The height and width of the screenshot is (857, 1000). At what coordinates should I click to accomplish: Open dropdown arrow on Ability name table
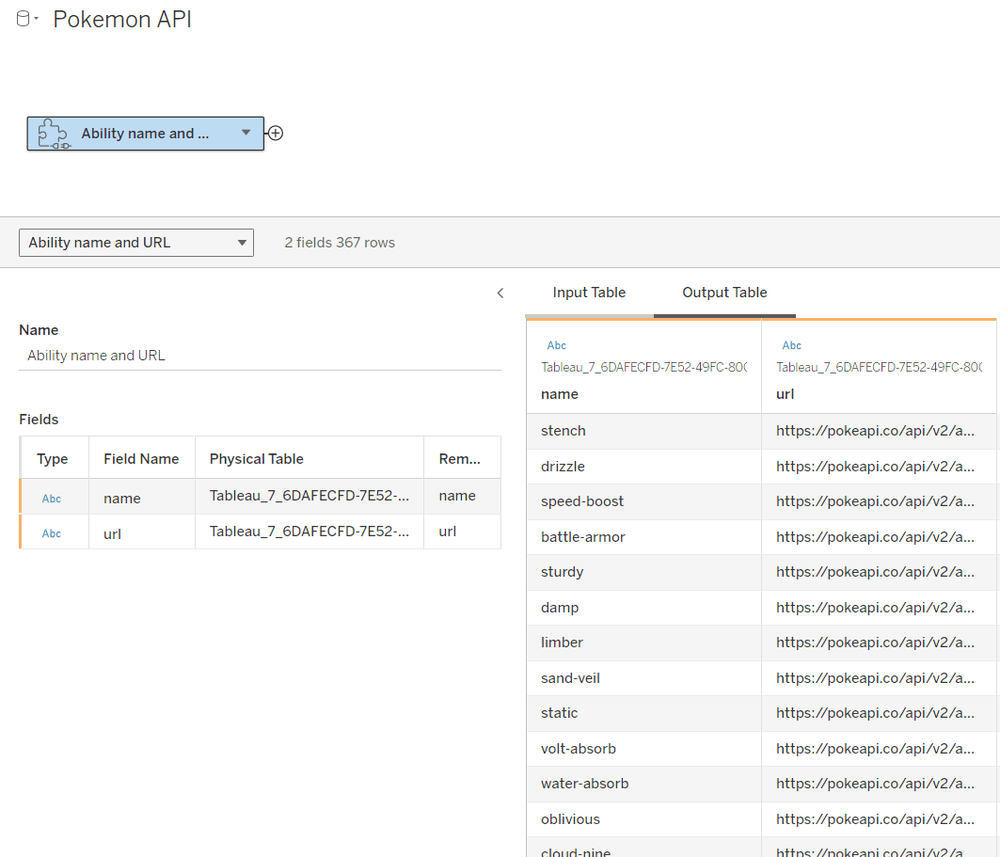246,133
